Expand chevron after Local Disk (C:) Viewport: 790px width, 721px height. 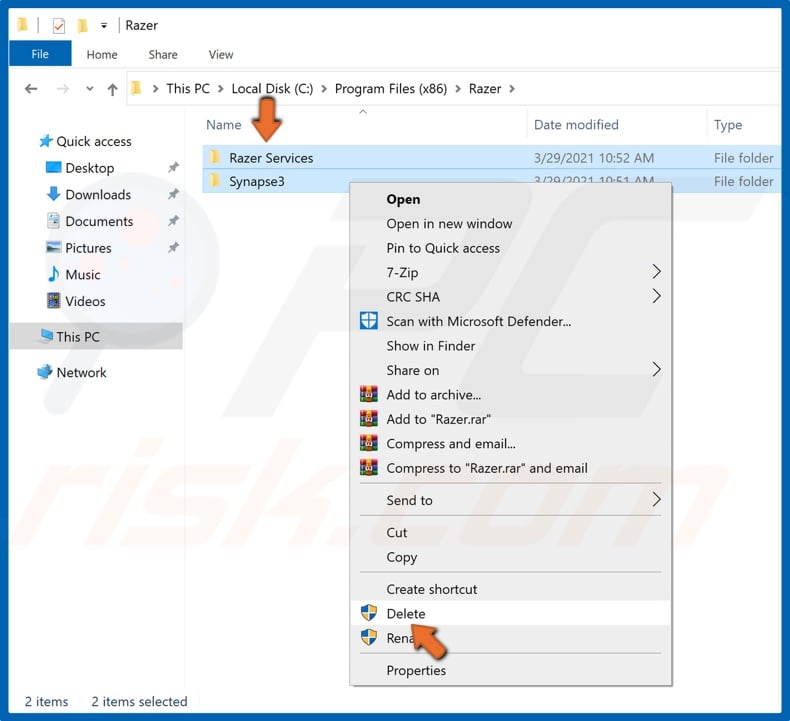324,89
